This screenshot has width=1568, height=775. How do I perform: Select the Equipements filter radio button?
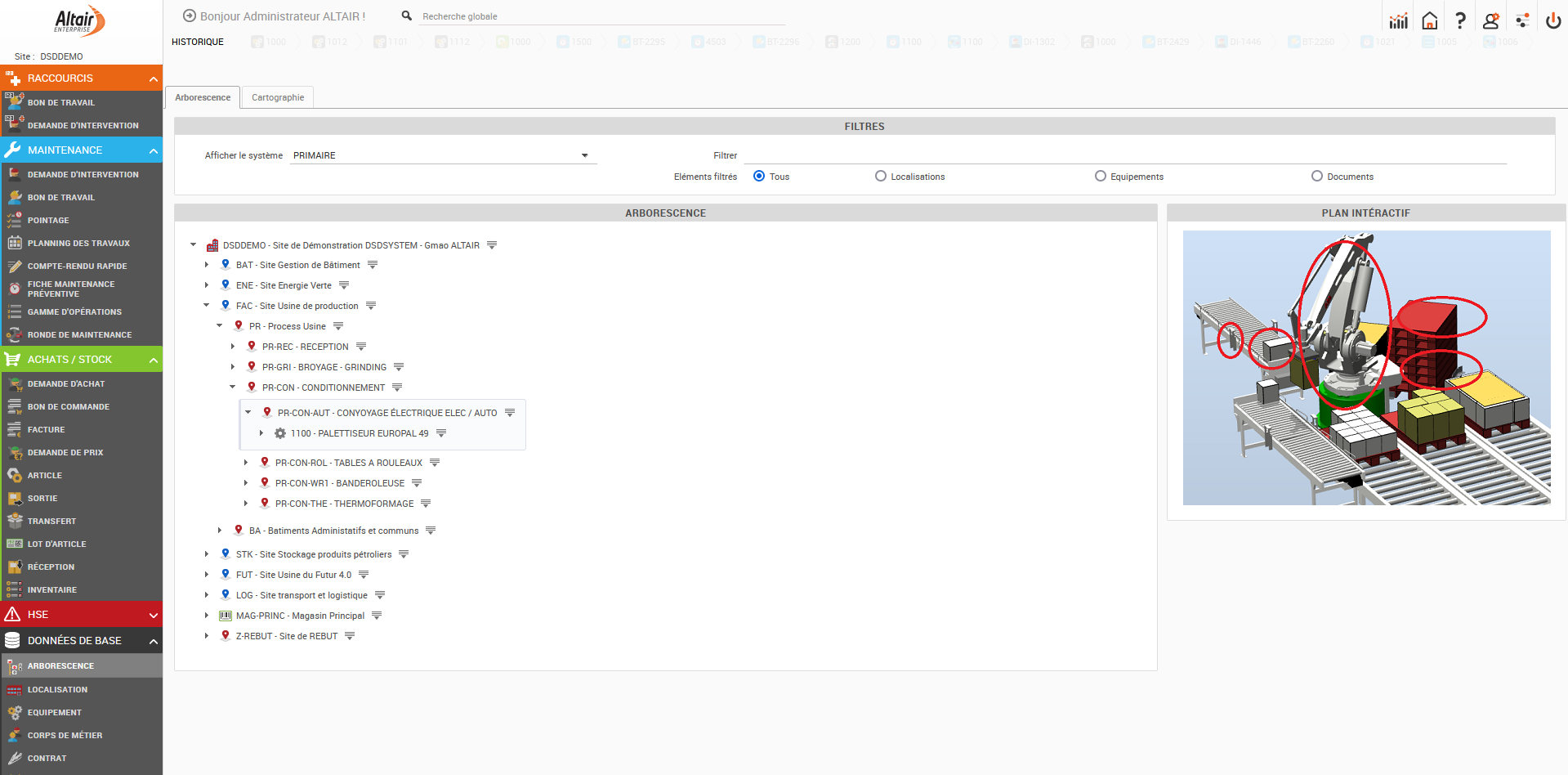tap(1100, 176)
